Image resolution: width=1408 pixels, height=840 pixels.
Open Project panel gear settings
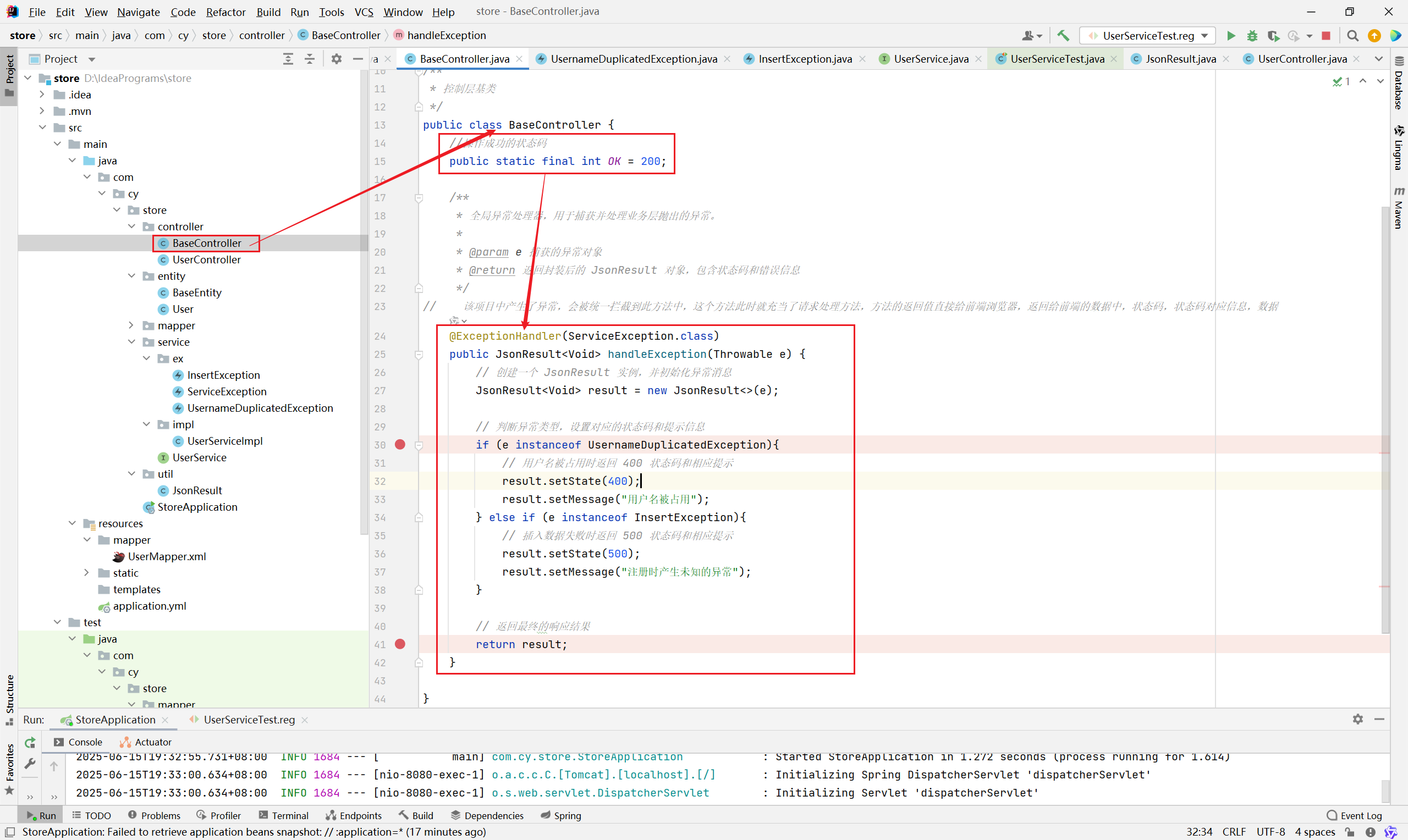pos(336,59)
